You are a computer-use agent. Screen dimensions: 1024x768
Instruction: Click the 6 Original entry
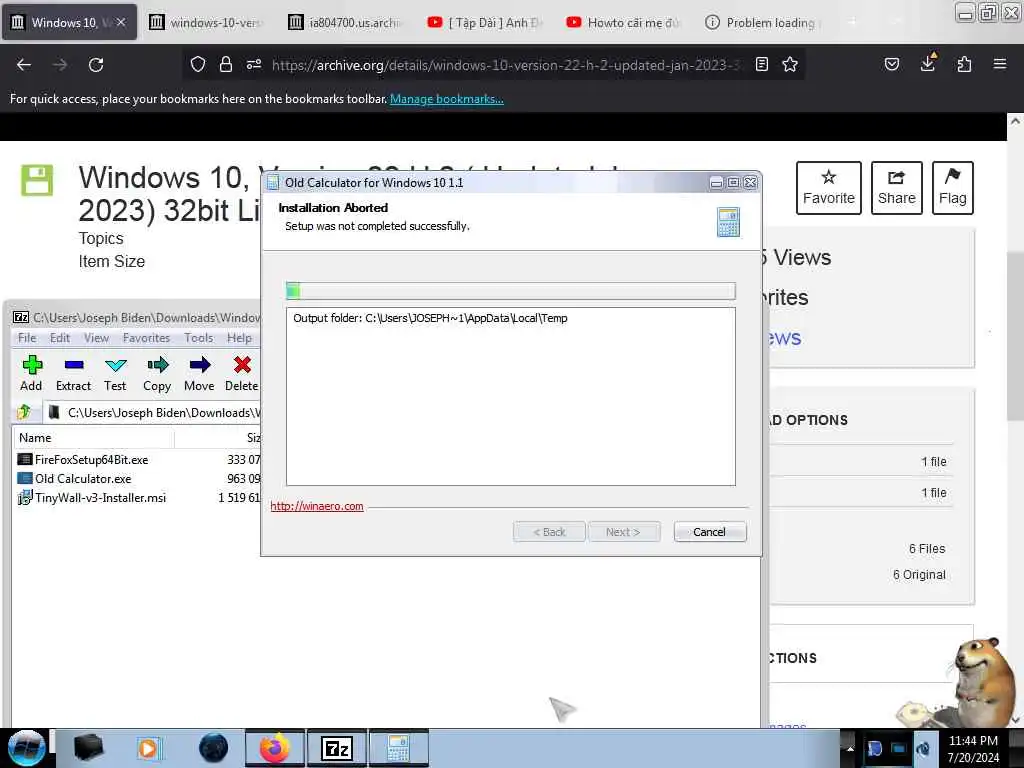(x=919, y=575)
